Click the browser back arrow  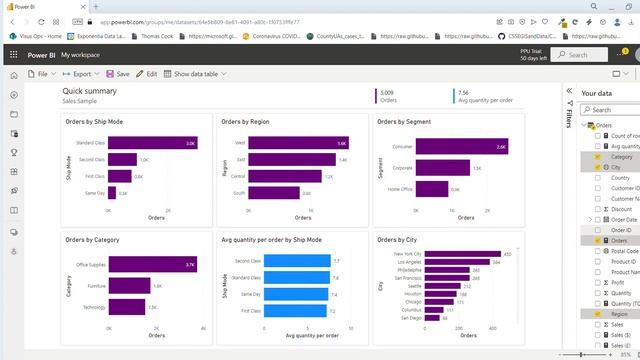coord(13,22)
